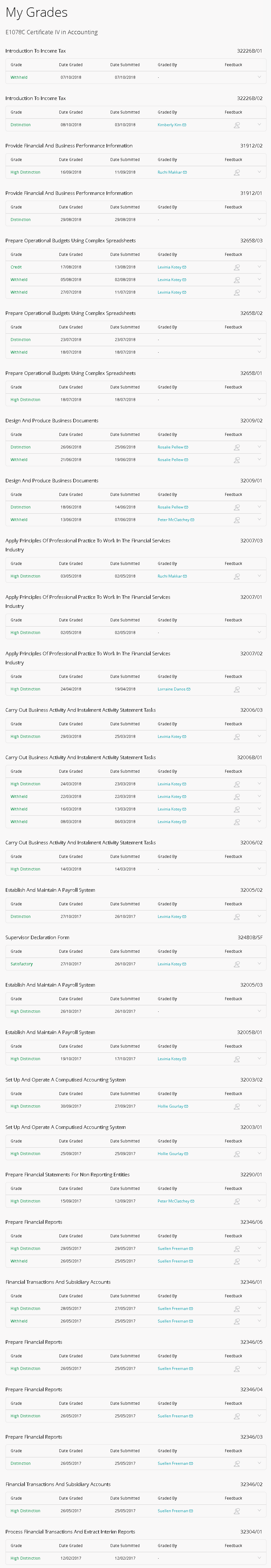Click the email icon next to Lorraine Danos
This screenshot has height=1568, width=271.
tap(189, 689)
